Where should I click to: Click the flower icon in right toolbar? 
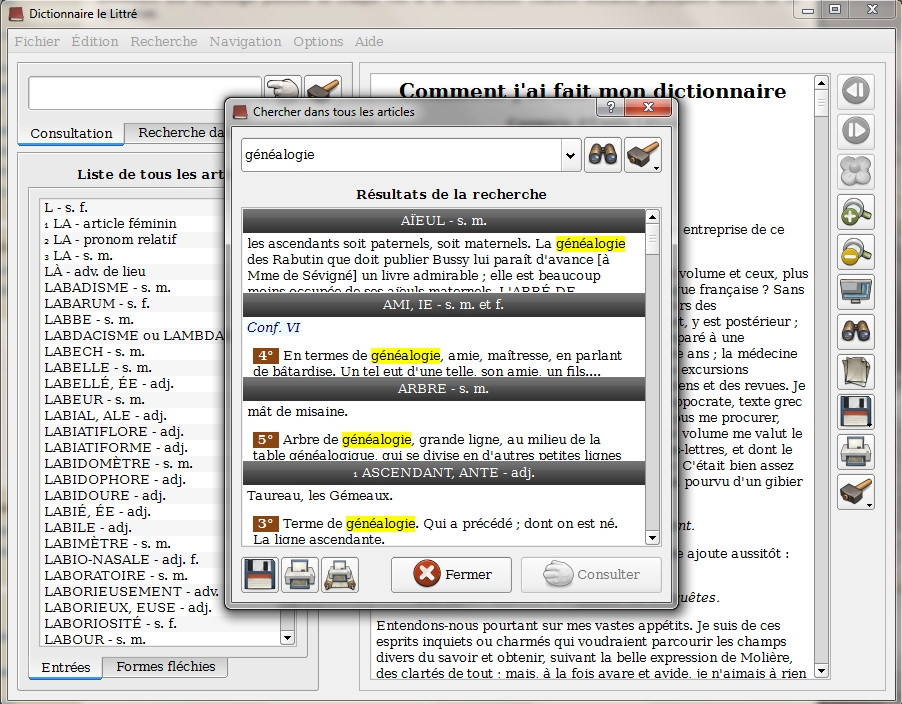(x=856, y=171)
